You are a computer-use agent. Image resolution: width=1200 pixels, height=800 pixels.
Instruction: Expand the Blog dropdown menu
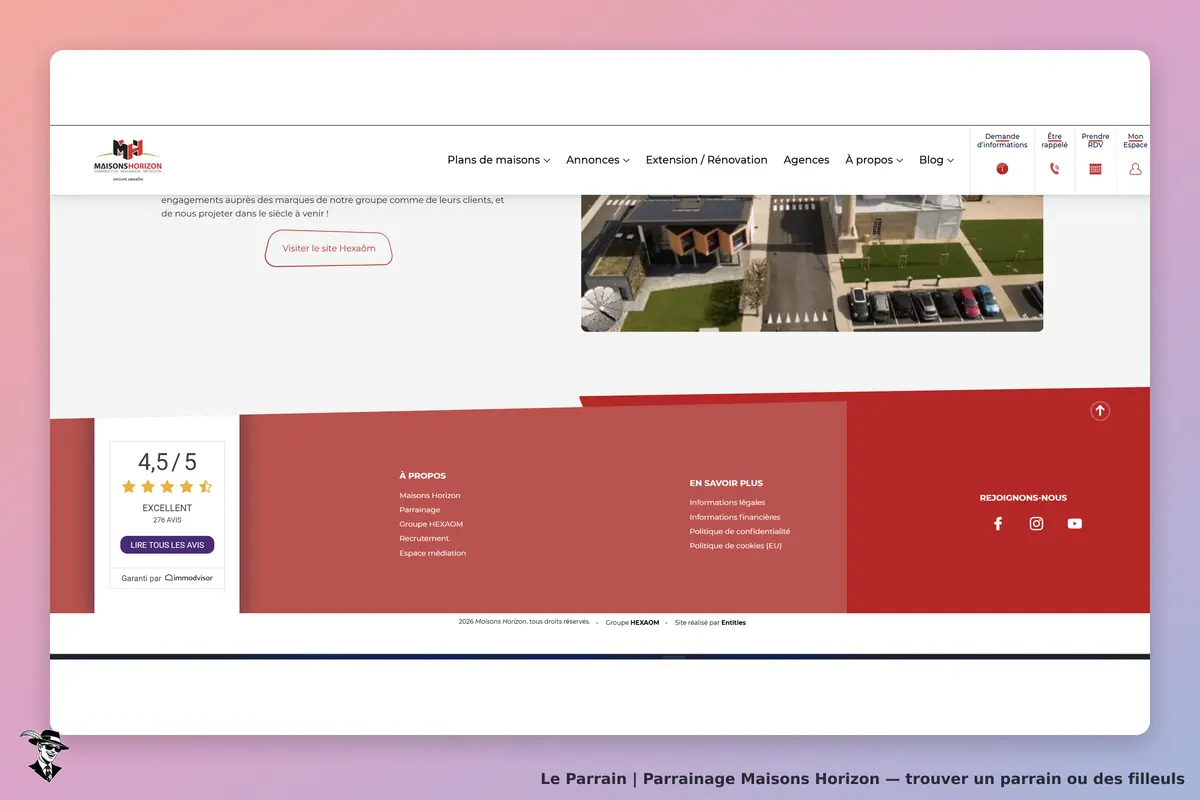(x=936, y=160)
